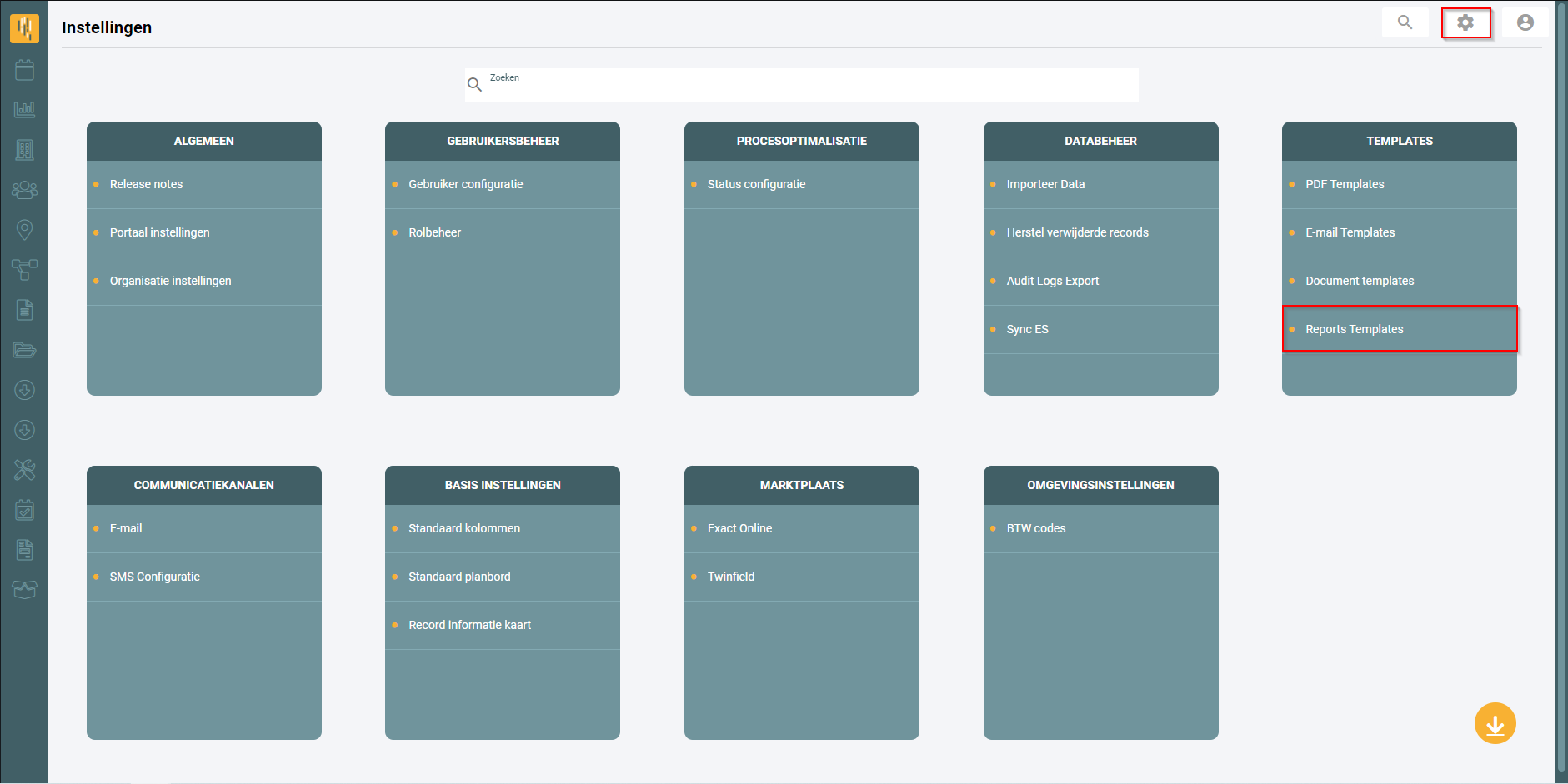Select Twinfield integration

[802, 577]
